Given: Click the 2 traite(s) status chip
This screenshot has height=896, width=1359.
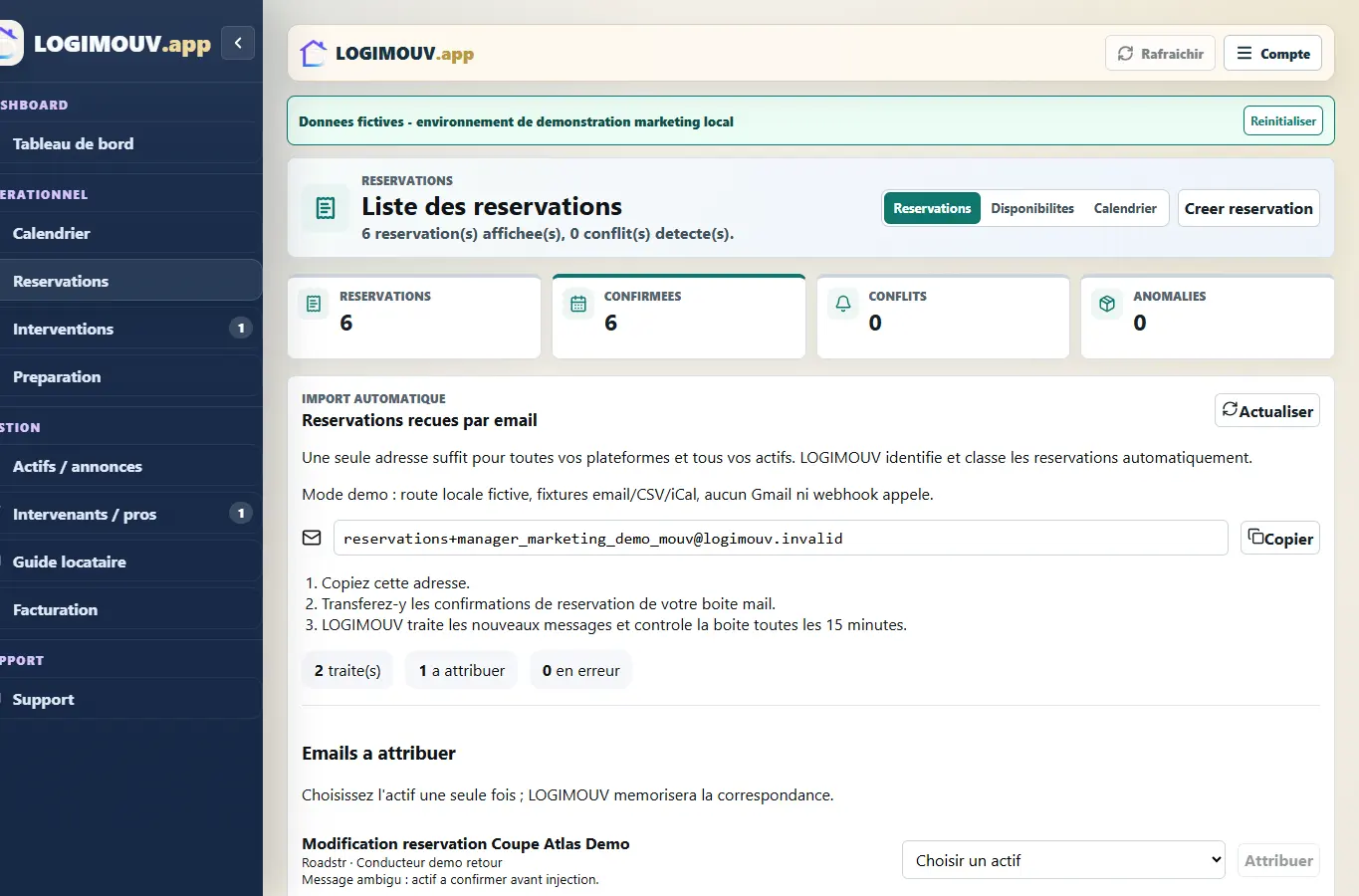Looking at the screenshot, I should point(347,670).
